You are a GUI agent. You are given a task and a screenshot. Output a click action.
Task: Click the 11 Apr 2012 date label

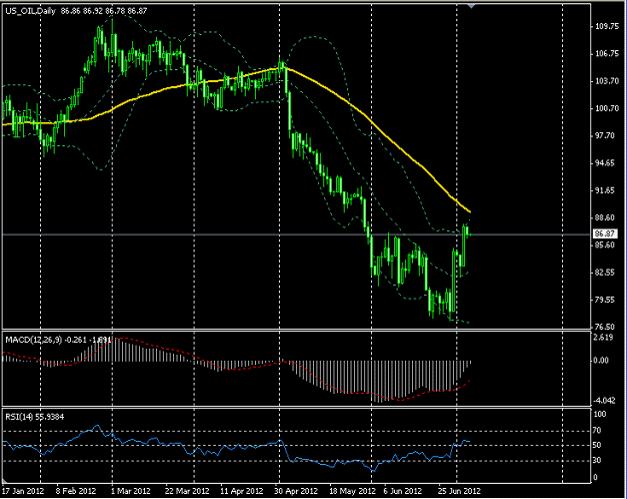(x=242, y=491)
